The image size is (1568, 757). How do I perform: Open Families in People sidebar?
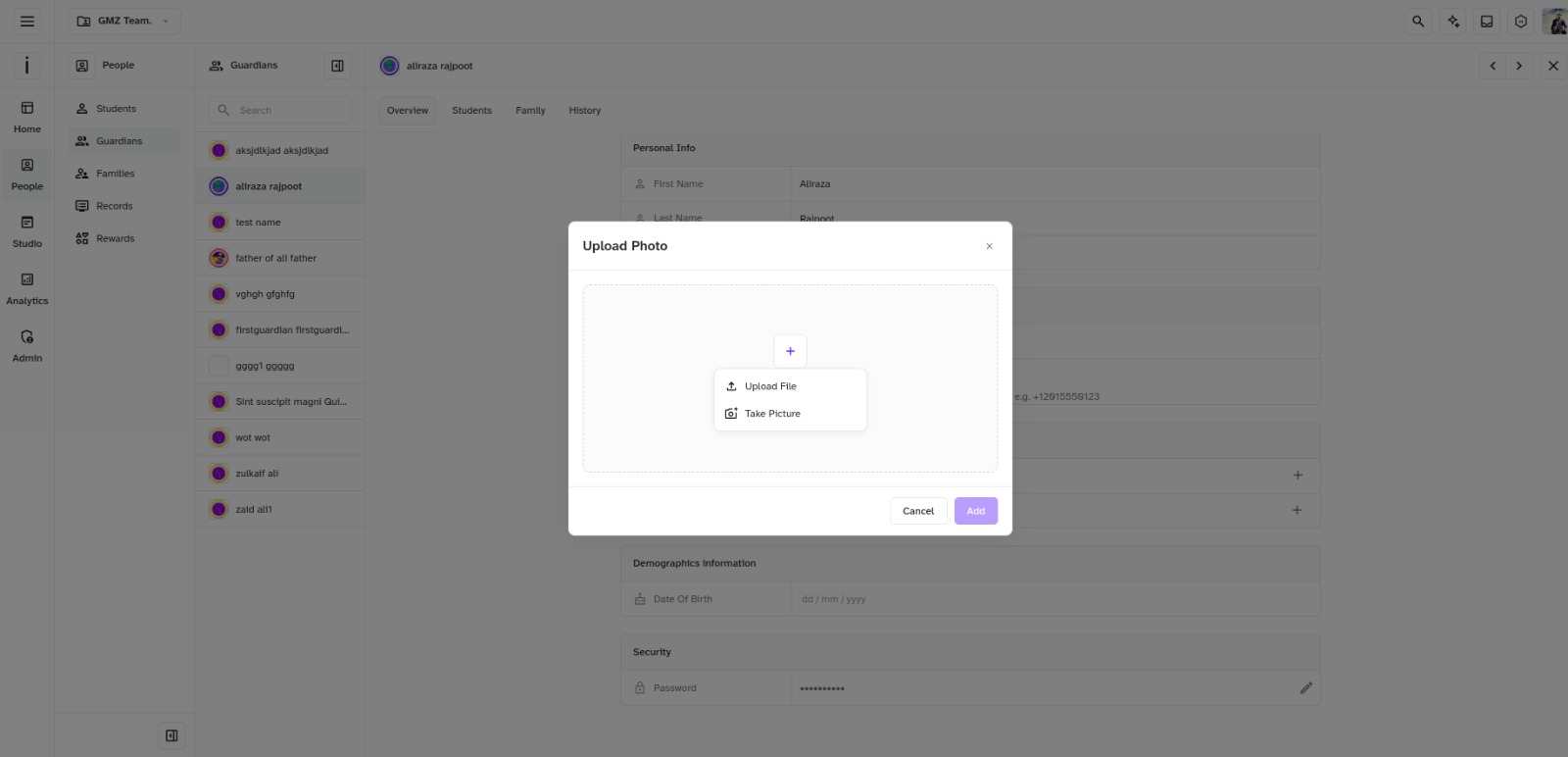(x=123, y=174)
